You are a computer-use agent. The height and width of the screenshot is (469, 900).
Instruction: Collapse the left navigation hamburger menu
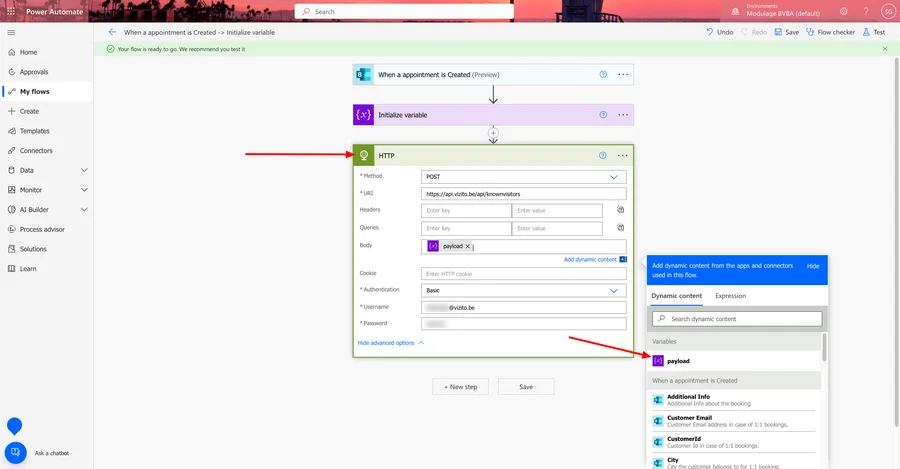pyautogui.click(x=11, y=33)
